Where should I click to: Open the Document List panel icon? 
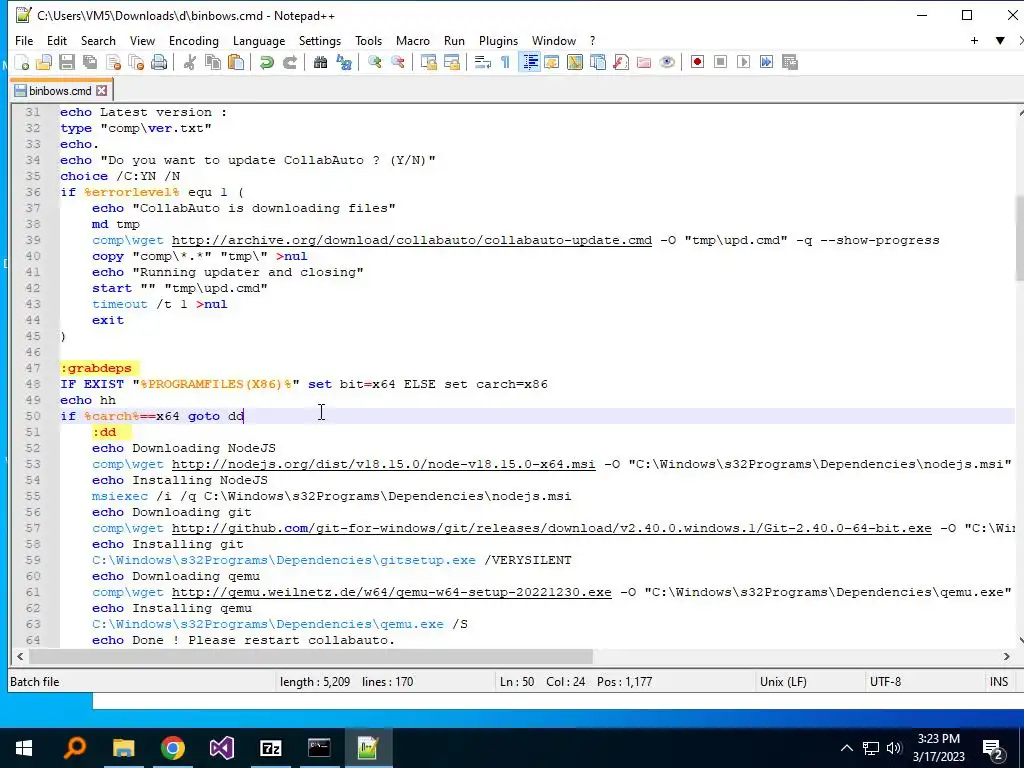pyautogui.click(x=598, y=62)
